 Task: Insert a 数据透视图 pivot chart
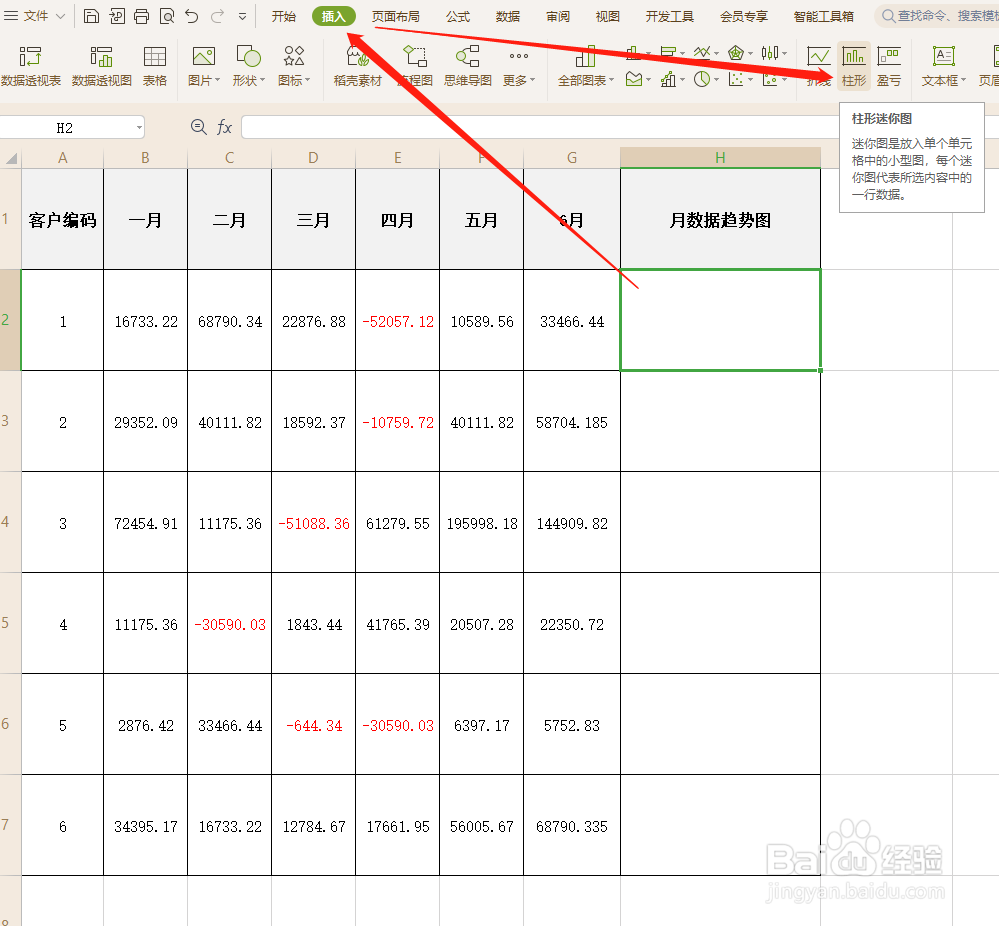click(101, 66)
